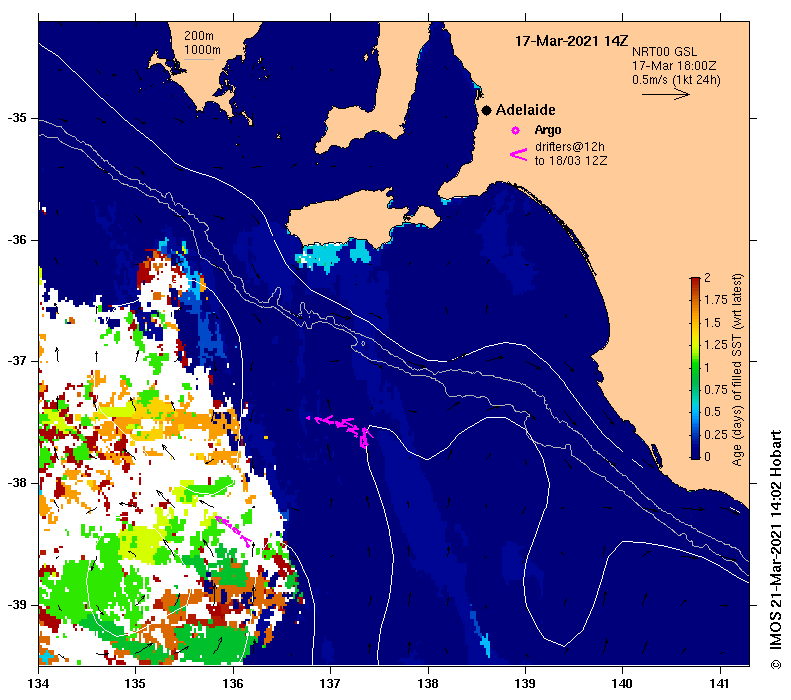The image size is (791, 700).
Task: Click the color bar tick label '1.5'
Action: (713, 322)
